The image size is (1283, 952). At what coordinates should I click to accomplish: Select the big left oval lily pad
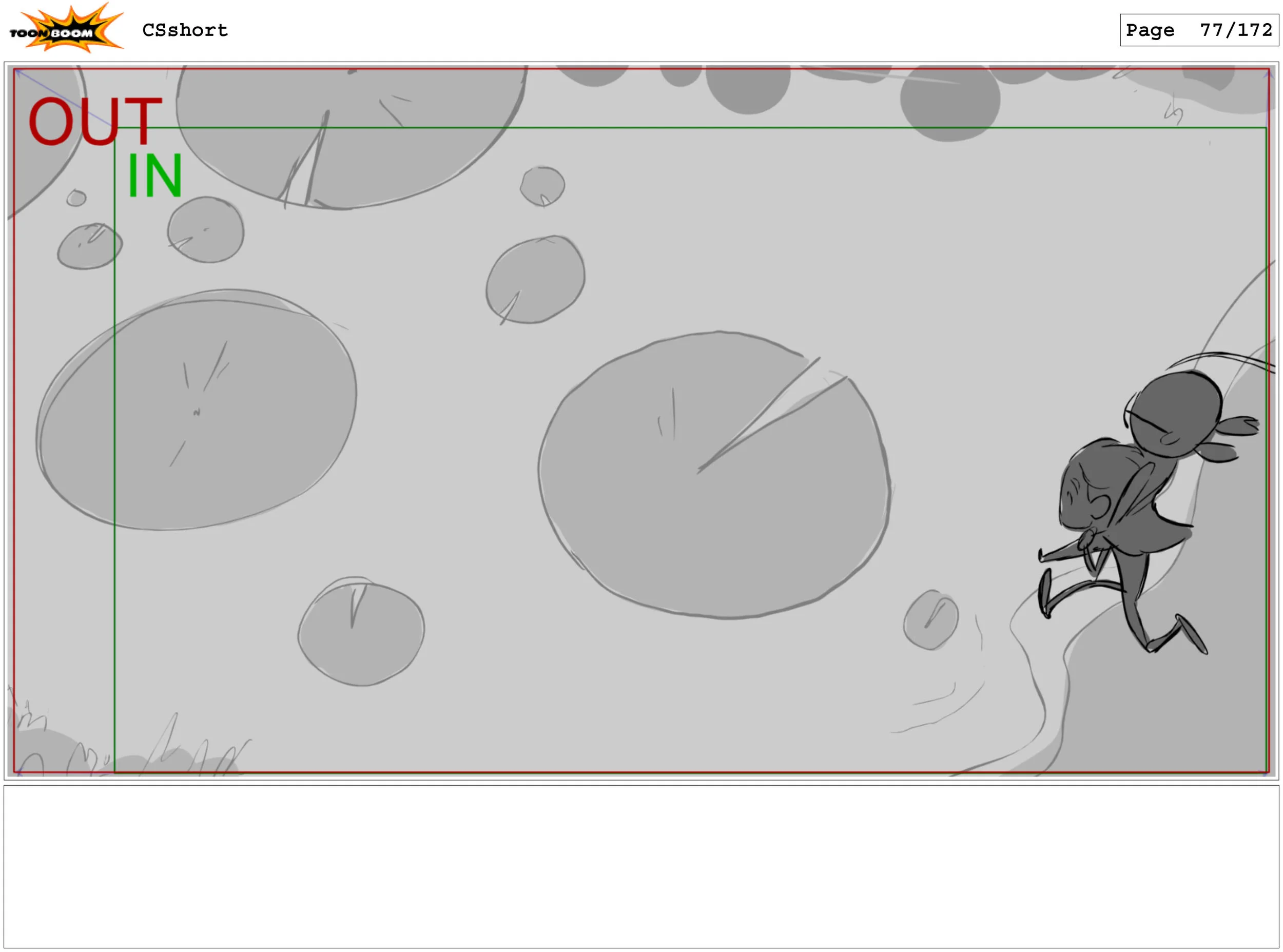[x=196, y=410]
